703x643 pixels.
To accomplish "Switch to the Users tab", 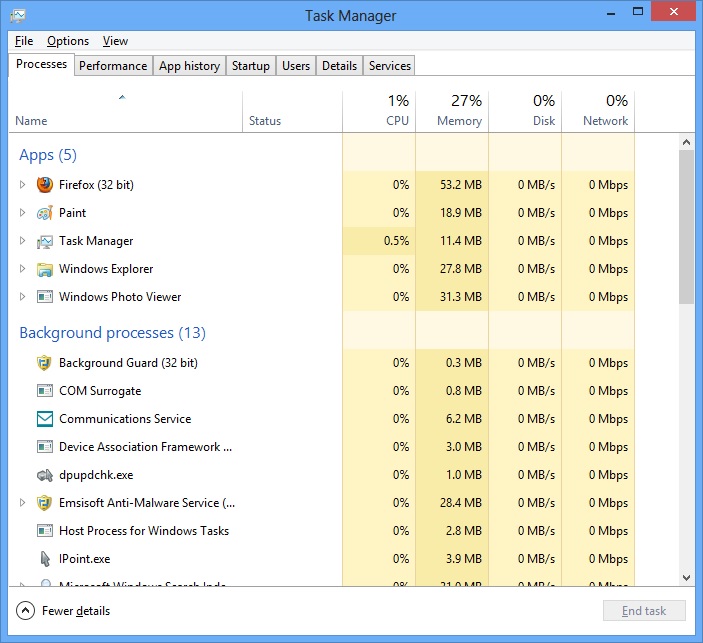I will coord(296,66).
